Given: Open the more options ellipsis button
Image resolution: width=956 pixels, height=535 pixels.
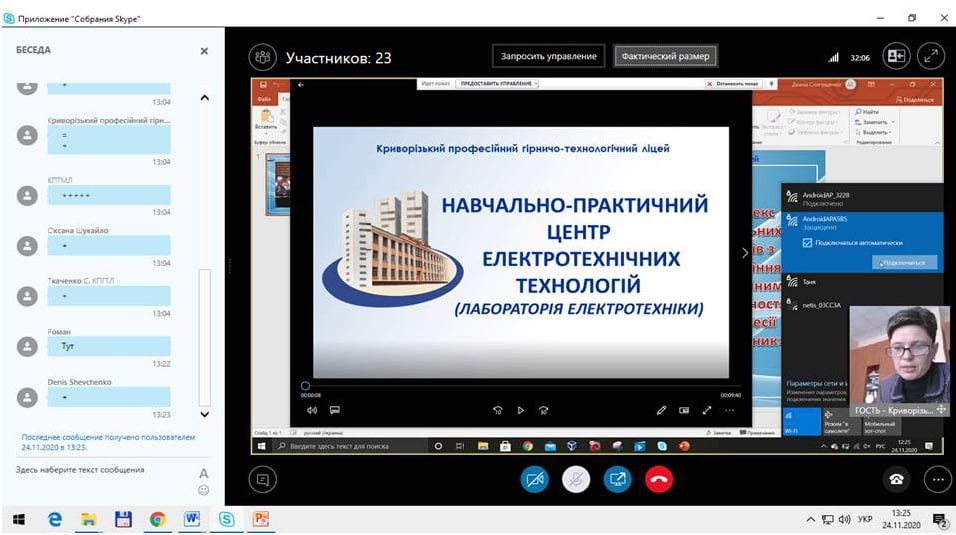Looking at the screenshot, I should coord(937,479).
